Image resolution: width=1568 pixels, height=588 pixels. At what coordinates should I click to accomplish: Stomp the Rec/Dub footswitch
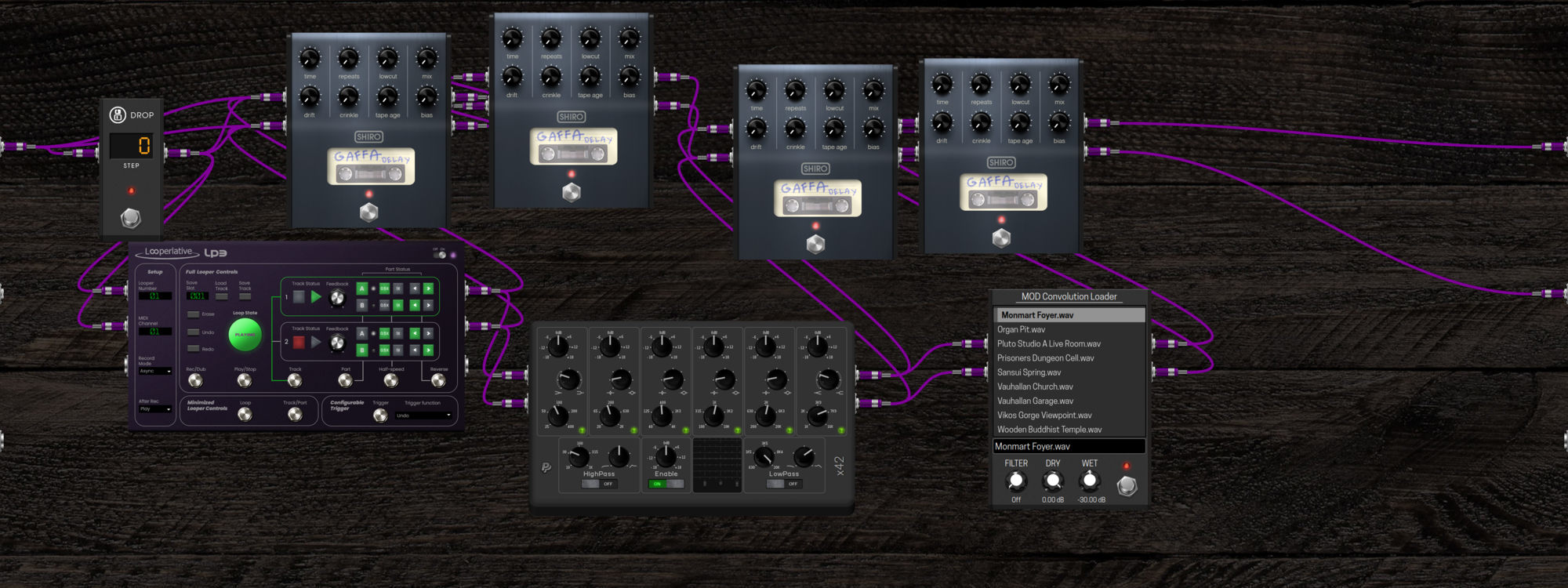(195, 380)
